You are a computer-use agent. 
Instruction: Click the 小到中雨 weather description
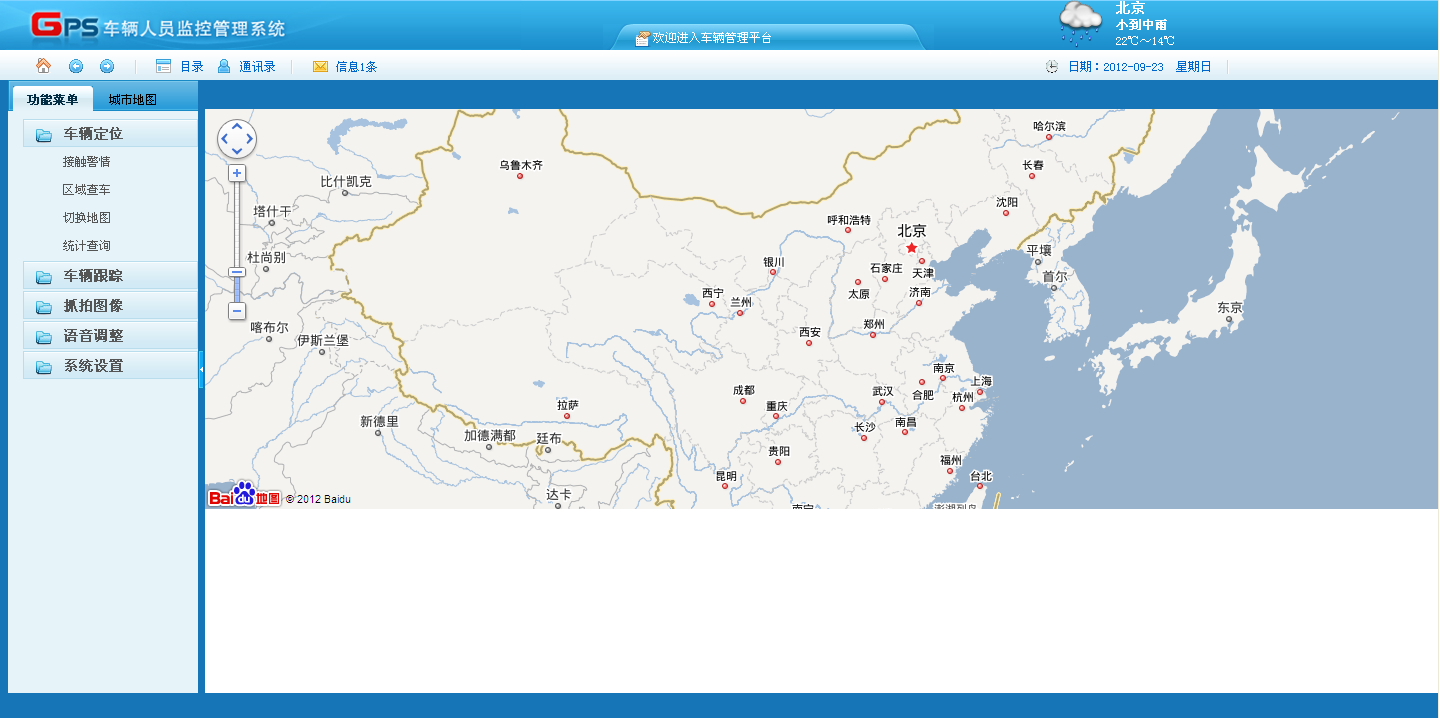(x=1141, y=25)
